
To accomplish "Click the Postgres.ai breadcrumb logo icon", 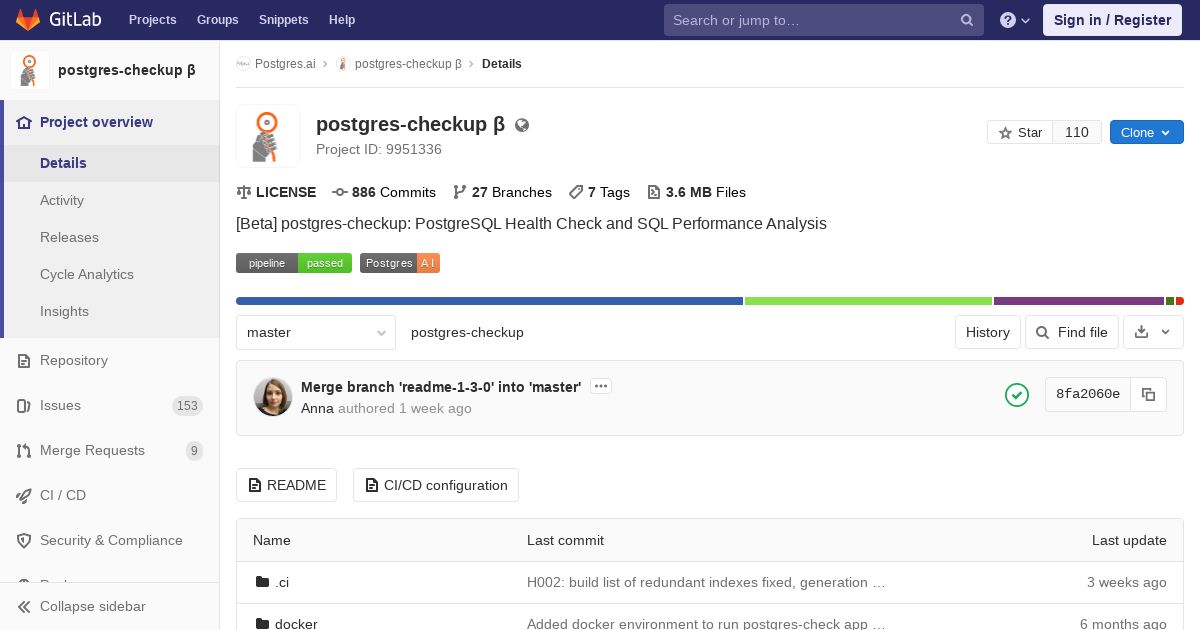I will click(x=243, y=64).
